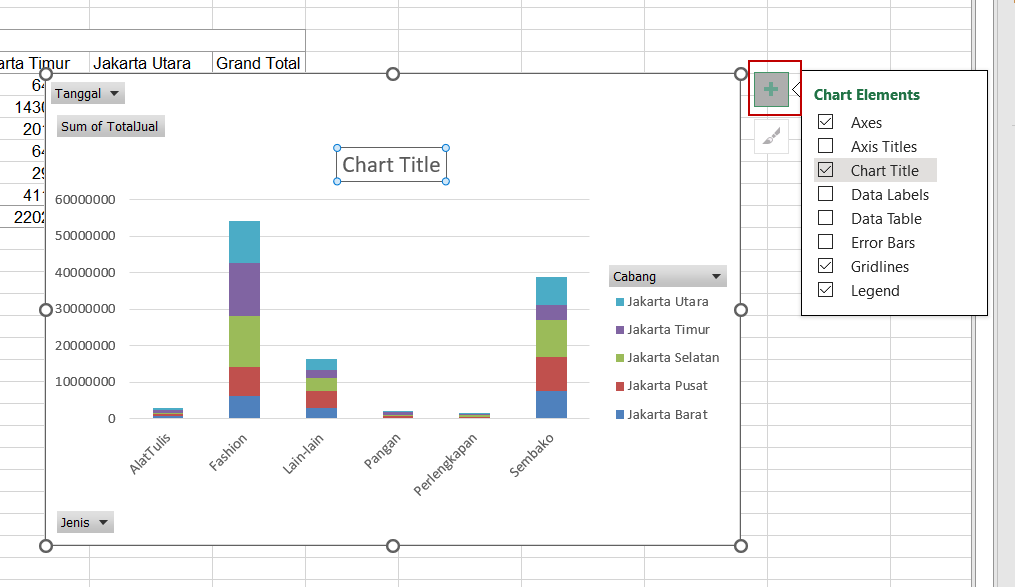Uncheck the Axes checkbox
Screen dimensions: 1015x587
pos(826,122)
